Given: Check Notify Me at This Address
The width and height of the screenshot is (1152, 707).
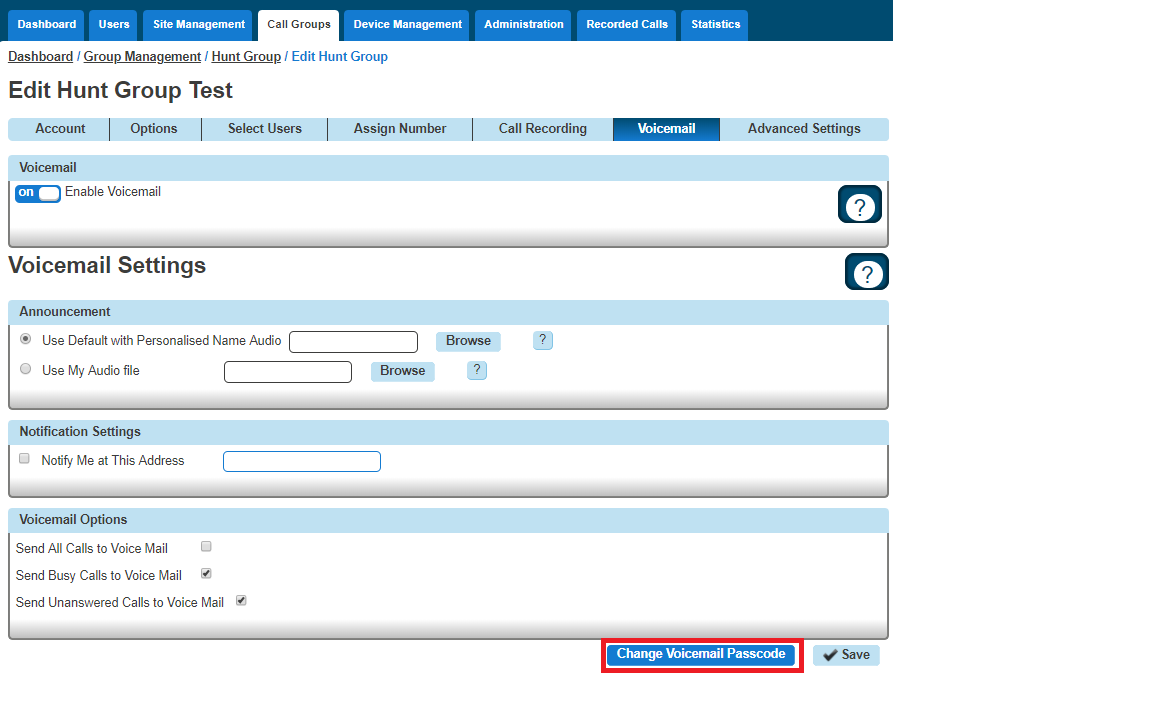Looking at the screenshot, I should (24, 459).
